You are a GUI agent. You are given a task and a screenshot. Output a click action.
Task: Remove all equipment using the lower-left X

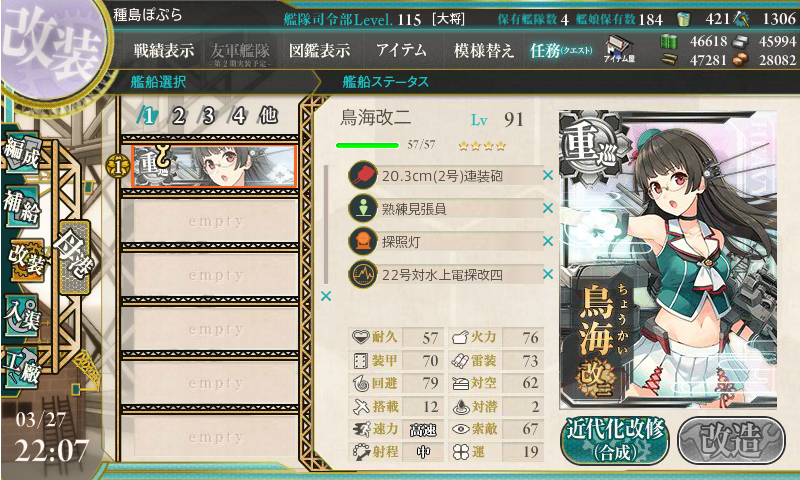coord(326,296)
